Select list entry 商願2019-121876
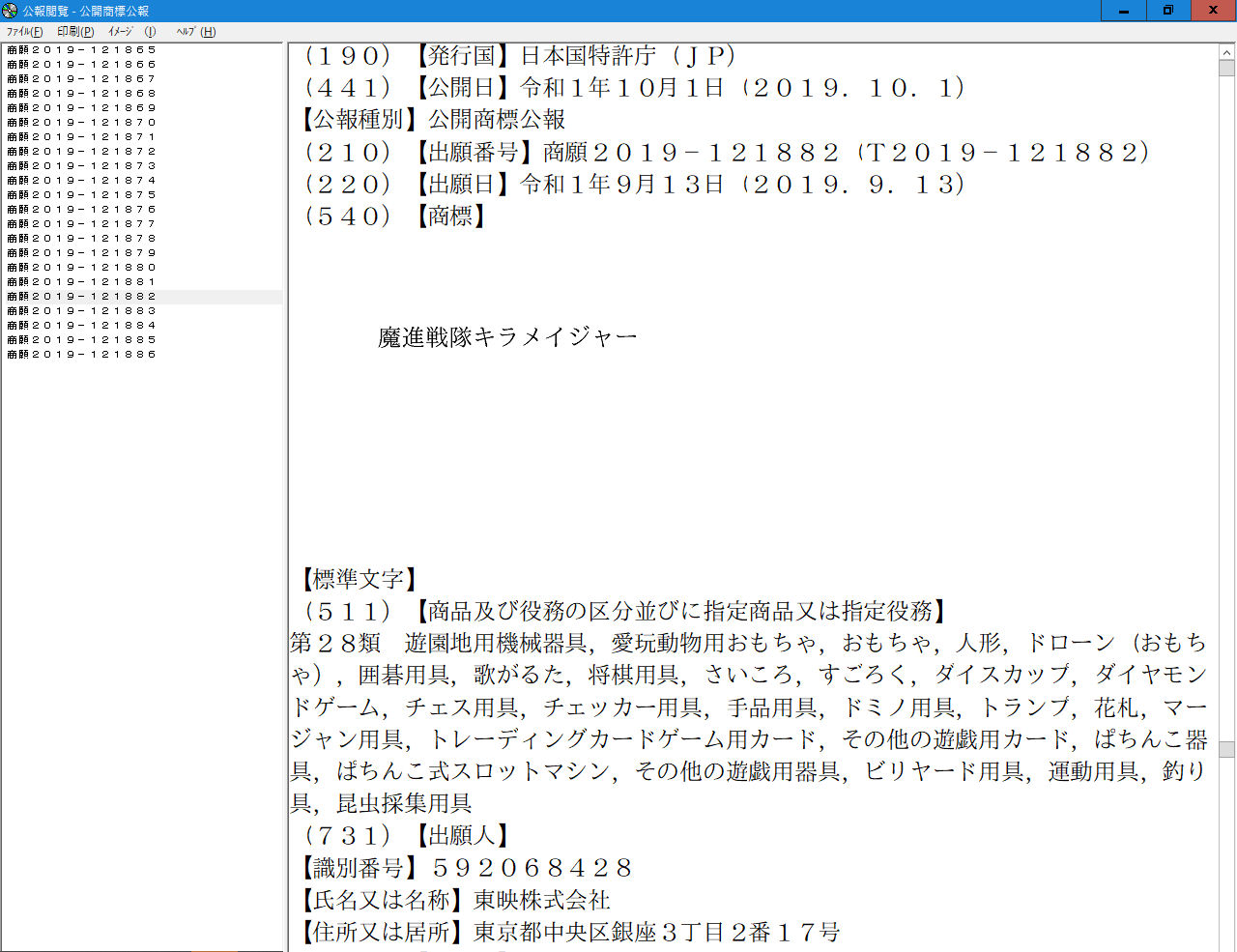Image resolution: width=1237 pixels, height=952 pixels. [x=81, y=209]
